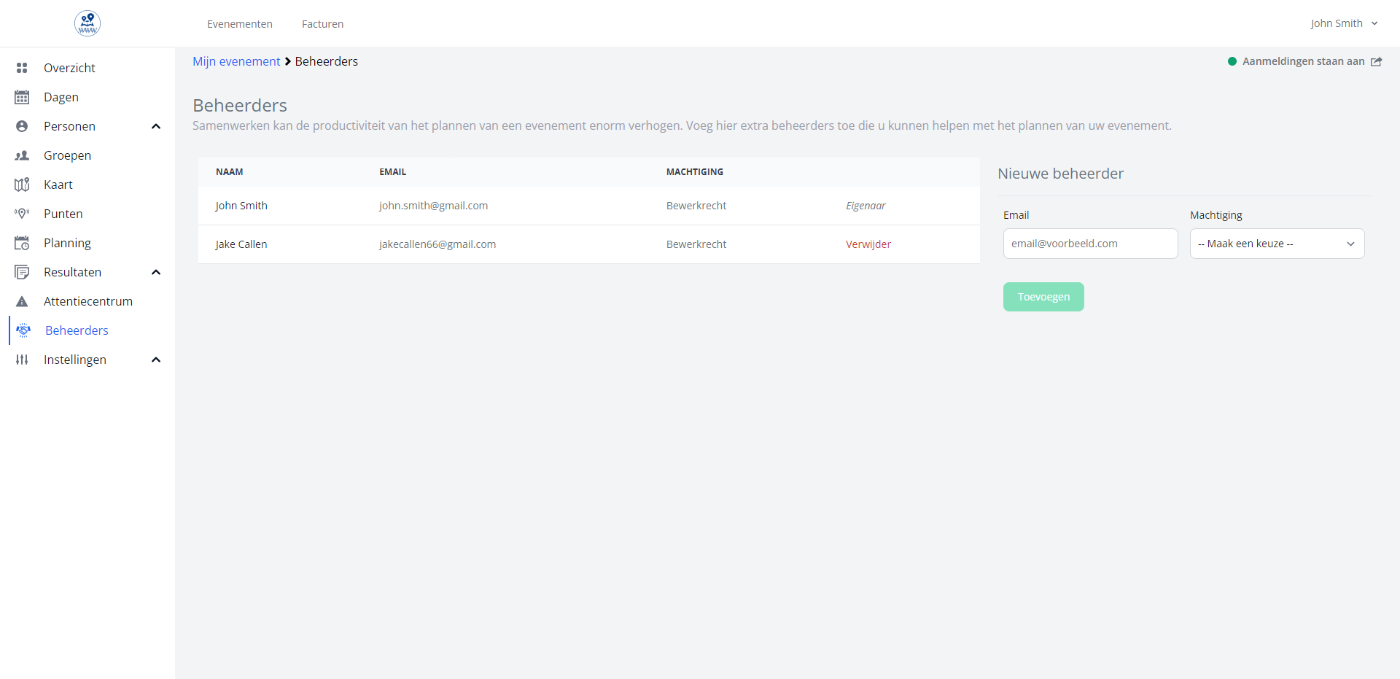Toggle the Instellingen section chevron
The image size is (1400, 679).
point(156,360)
